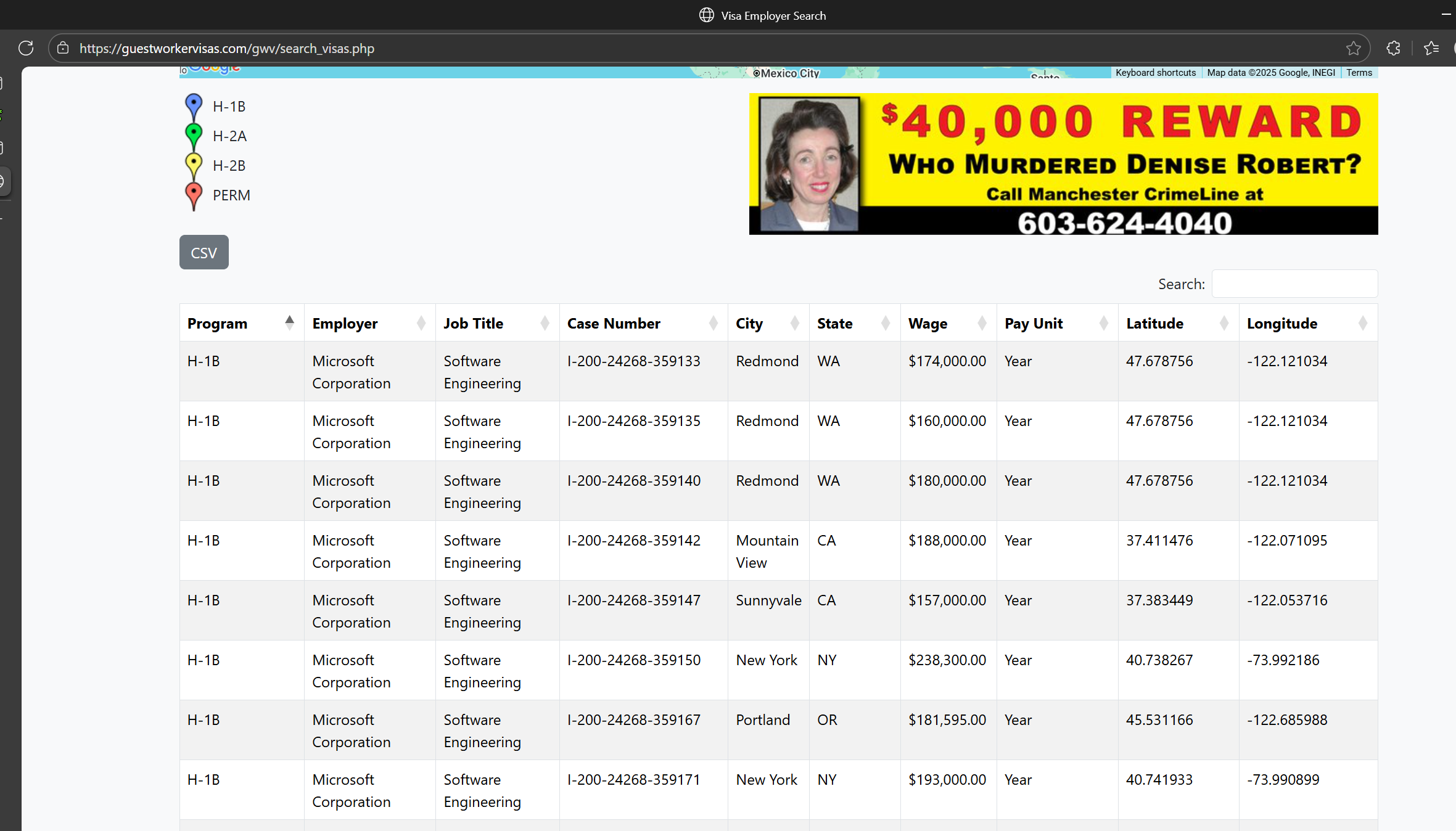Download results with the CSV button
The image size is (1456, 831).
click(x=204, y=252)
